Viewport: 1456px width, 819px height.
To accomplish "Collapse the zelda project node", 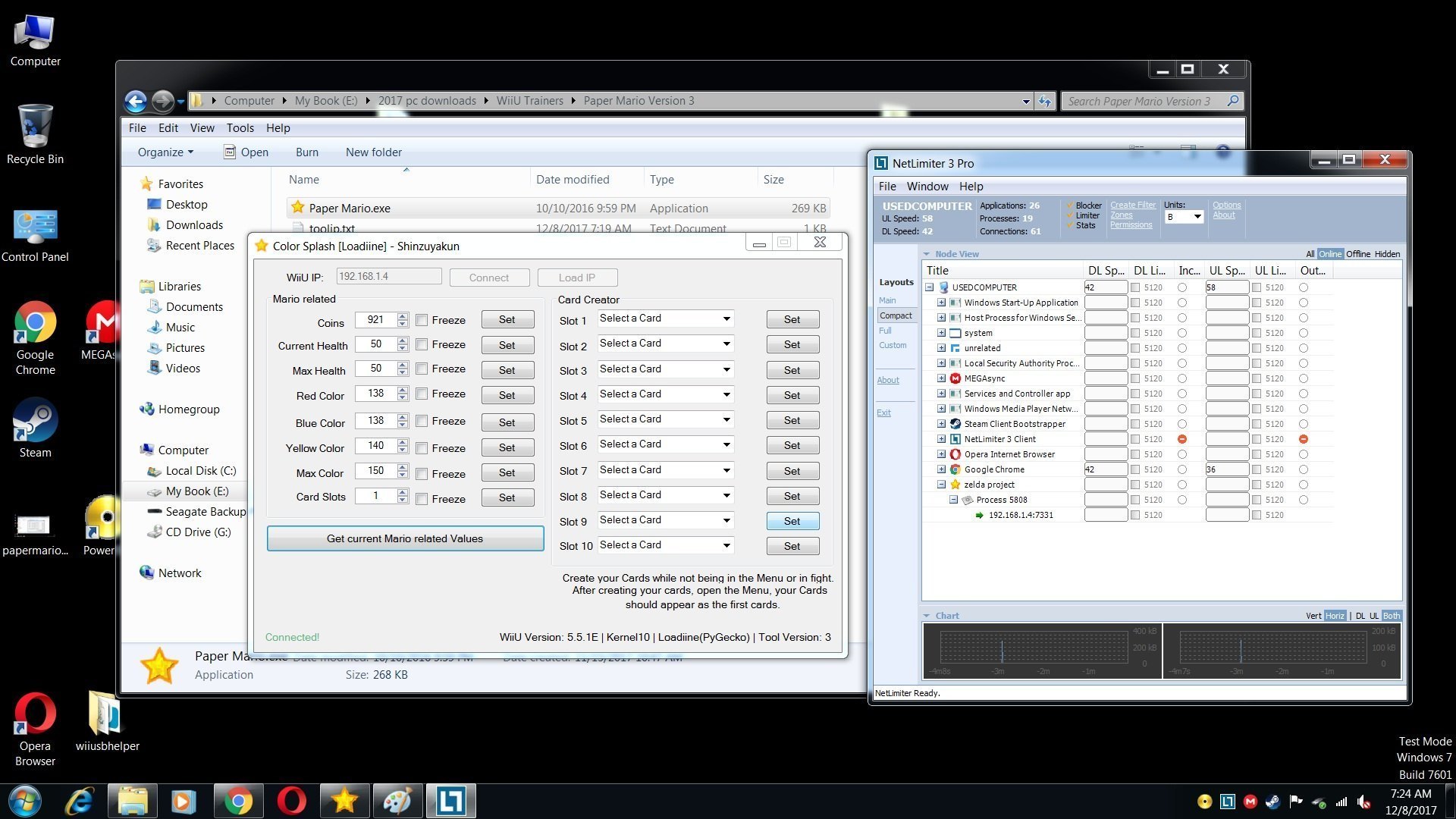I will coord(941,485).
